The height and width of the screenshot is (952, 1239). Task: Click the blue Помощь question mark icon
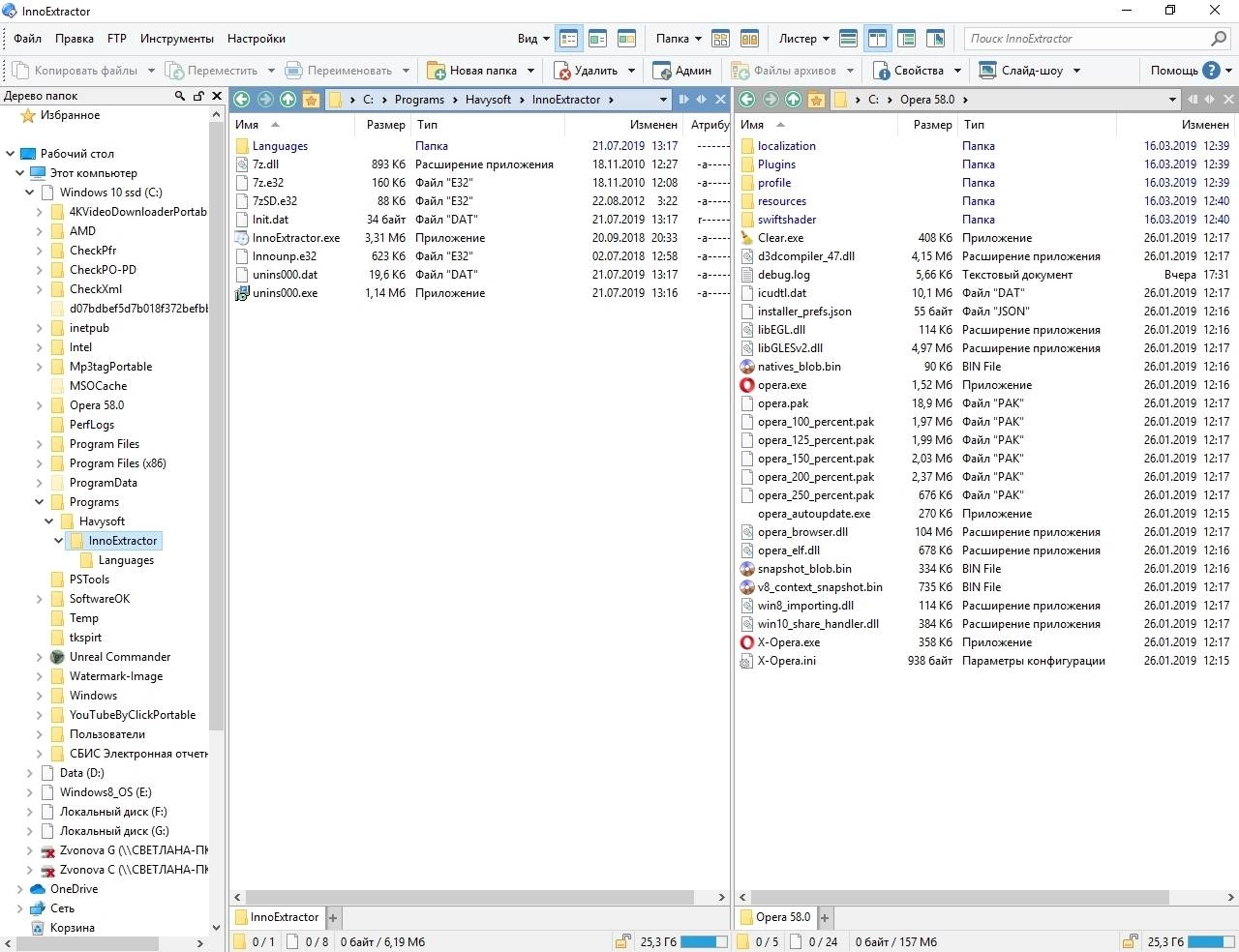[1211, 70]
